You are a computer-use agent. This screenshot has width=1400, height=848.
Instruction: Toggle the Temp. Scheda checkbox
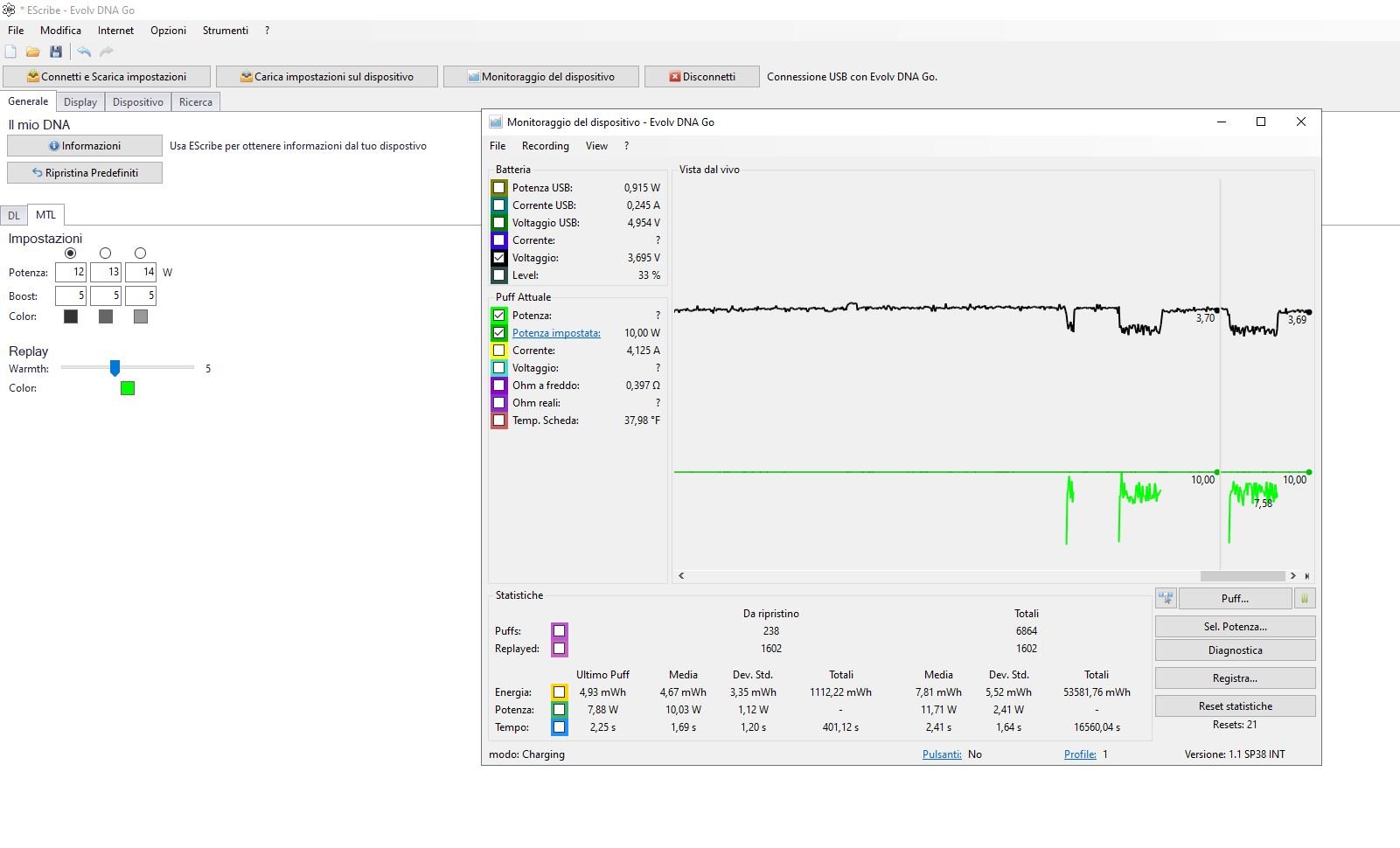coord(499,421)
